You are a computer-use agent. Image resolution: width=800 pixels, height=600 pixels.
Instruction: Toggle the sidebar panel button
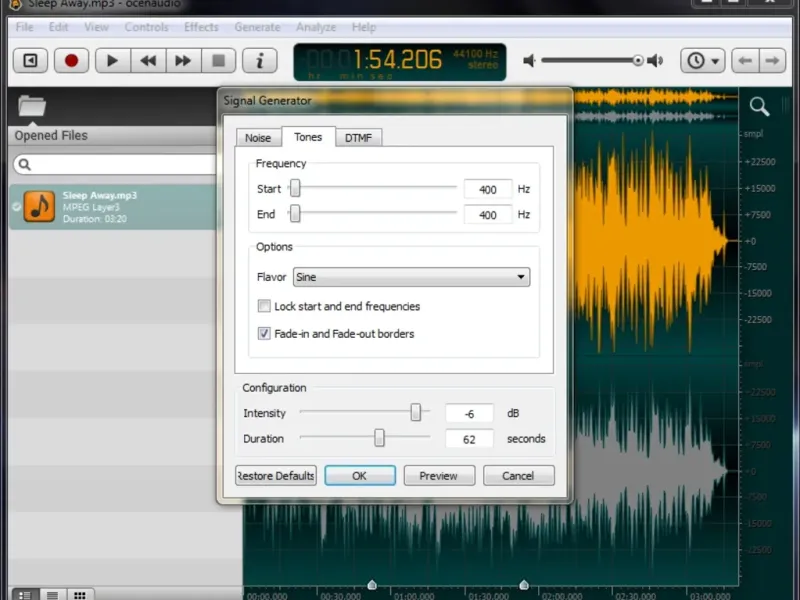pos(30,61)
